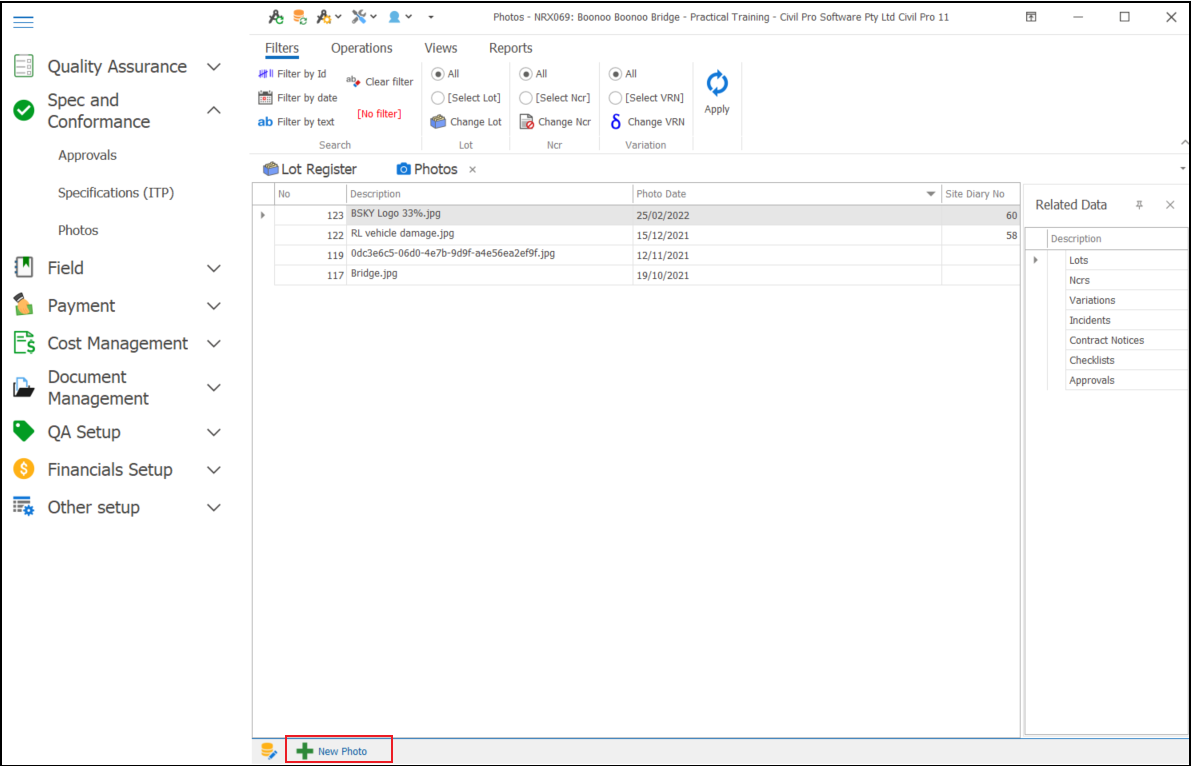Open the Operations ribbon tab

pos(361,48)
